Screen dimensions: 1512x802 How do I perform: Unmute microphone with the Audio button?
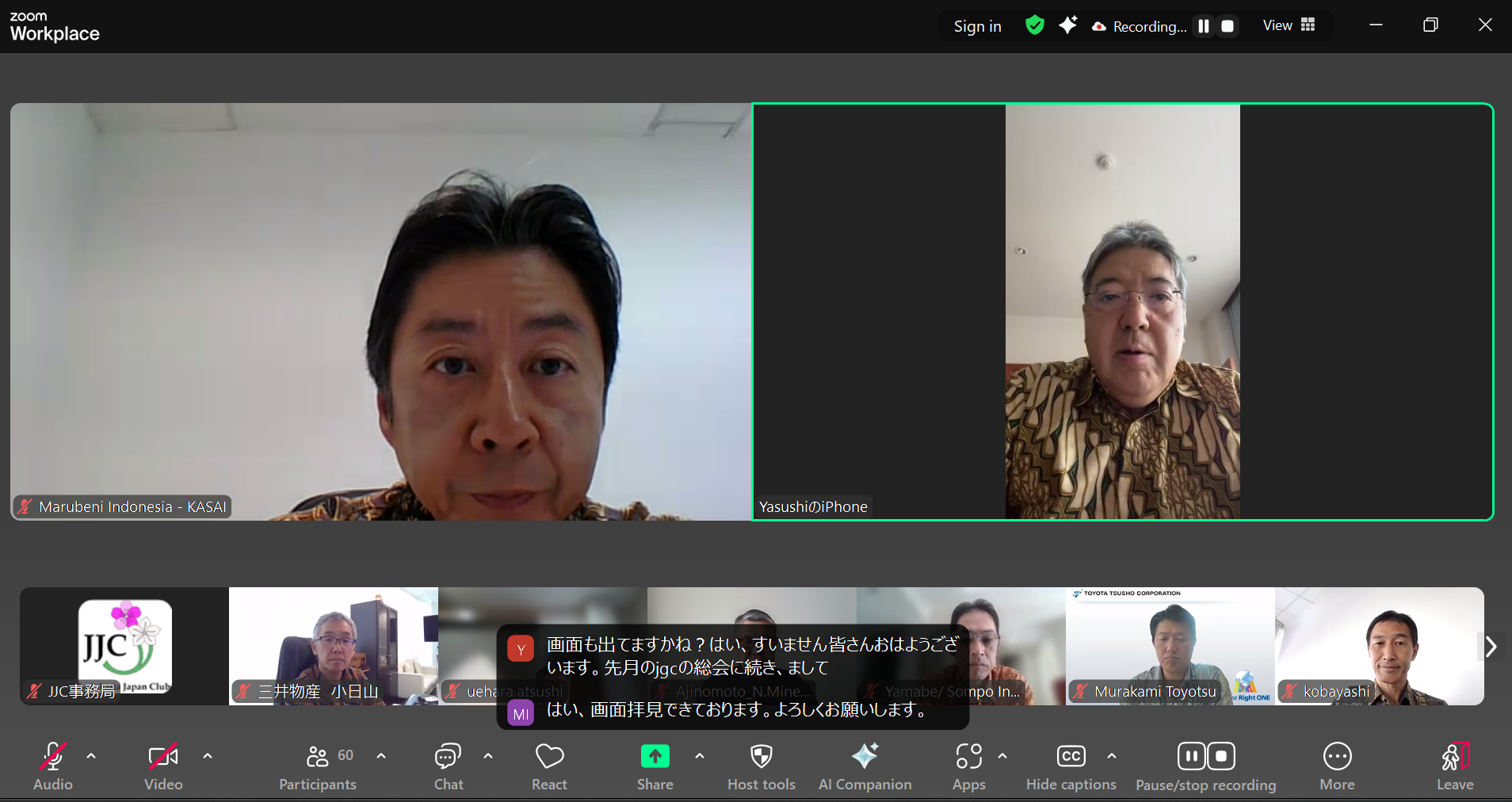pos(53,766)
